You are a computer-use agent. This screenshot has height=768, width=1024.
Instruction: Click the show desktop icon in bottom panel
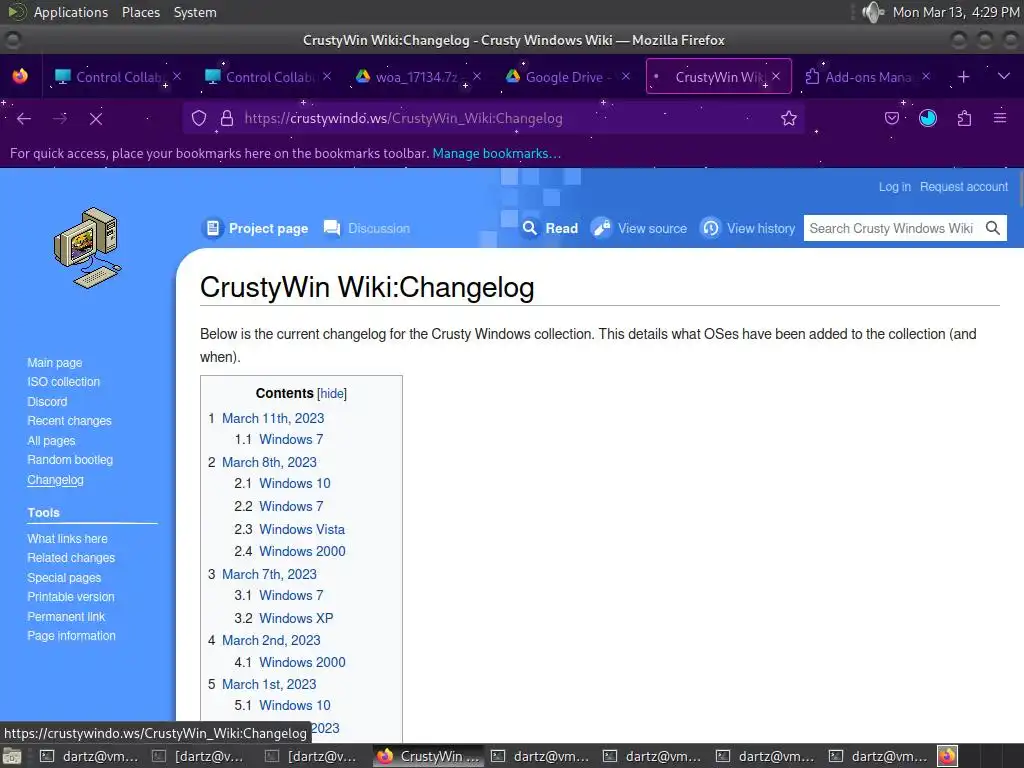tap(11, 756)
